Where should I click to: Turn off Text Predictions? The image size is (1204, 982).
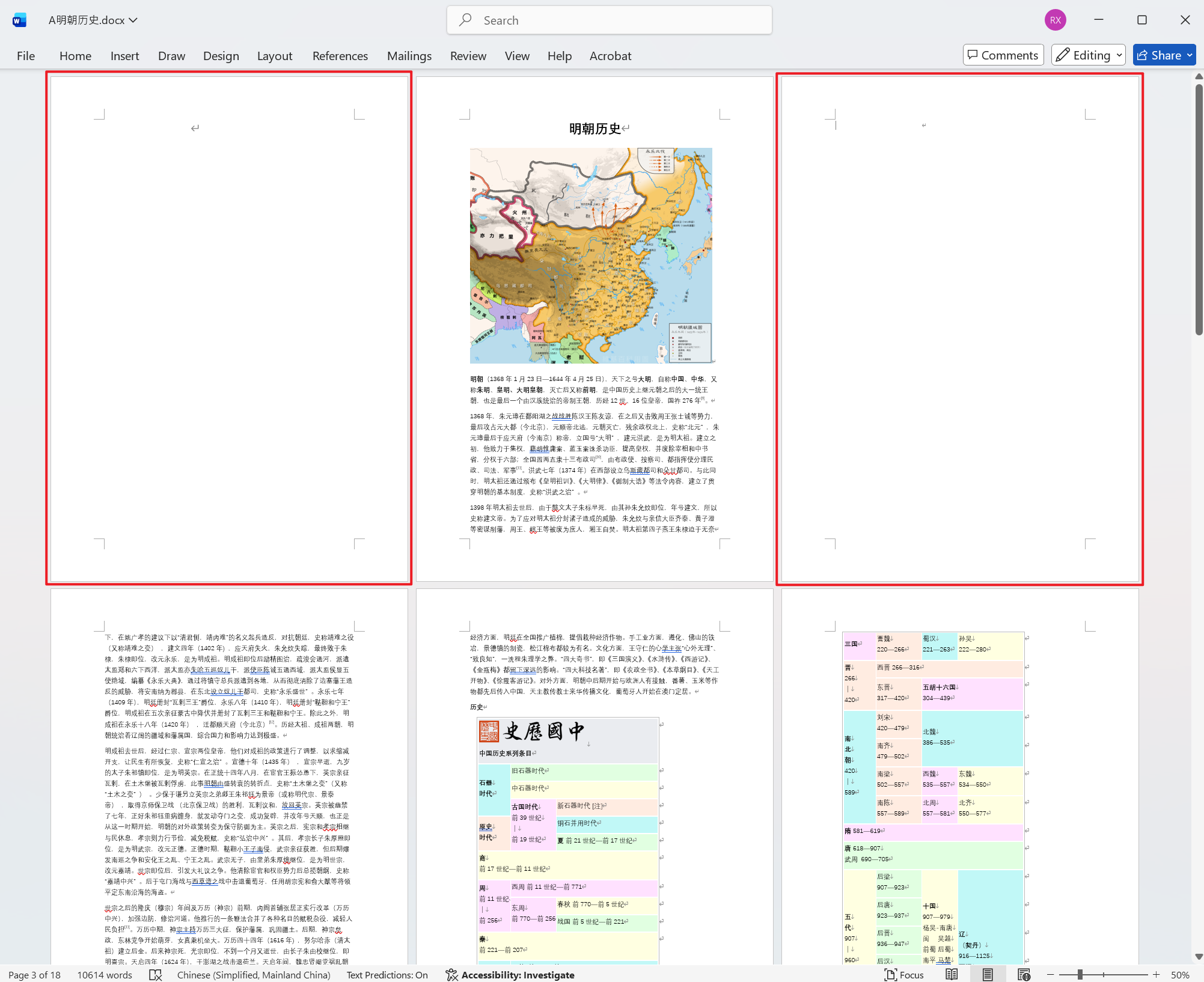coord(387,975)
